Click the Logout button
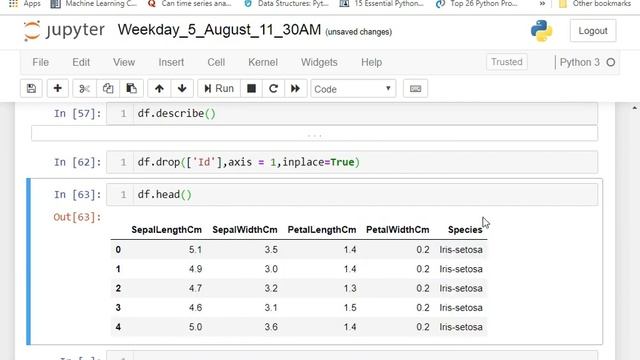Screen dimensions: 640x360 point(593,31)
